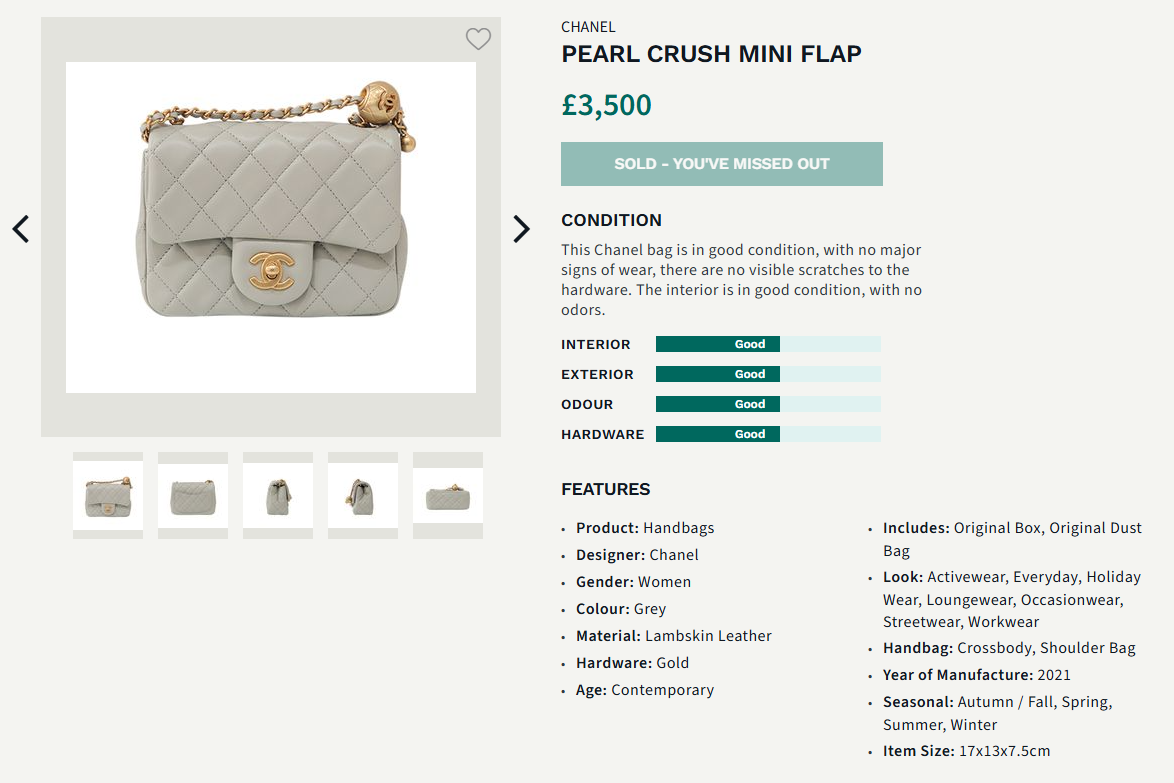
Task: Click the CONDITION section heading
Action: tap(611, 220)
